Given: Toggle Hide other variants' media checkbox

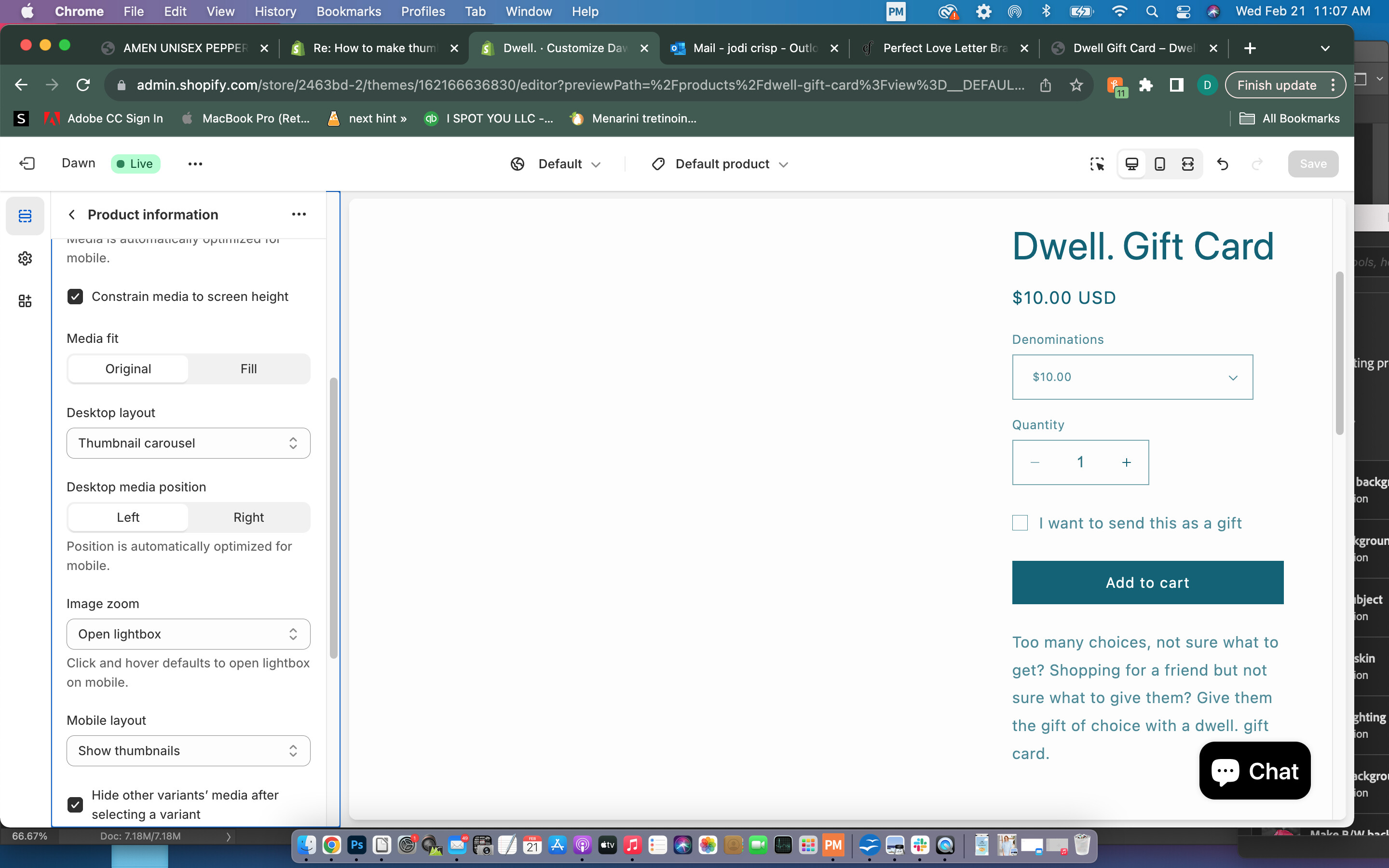Looking at the screenshot, I should pos(75,804).
